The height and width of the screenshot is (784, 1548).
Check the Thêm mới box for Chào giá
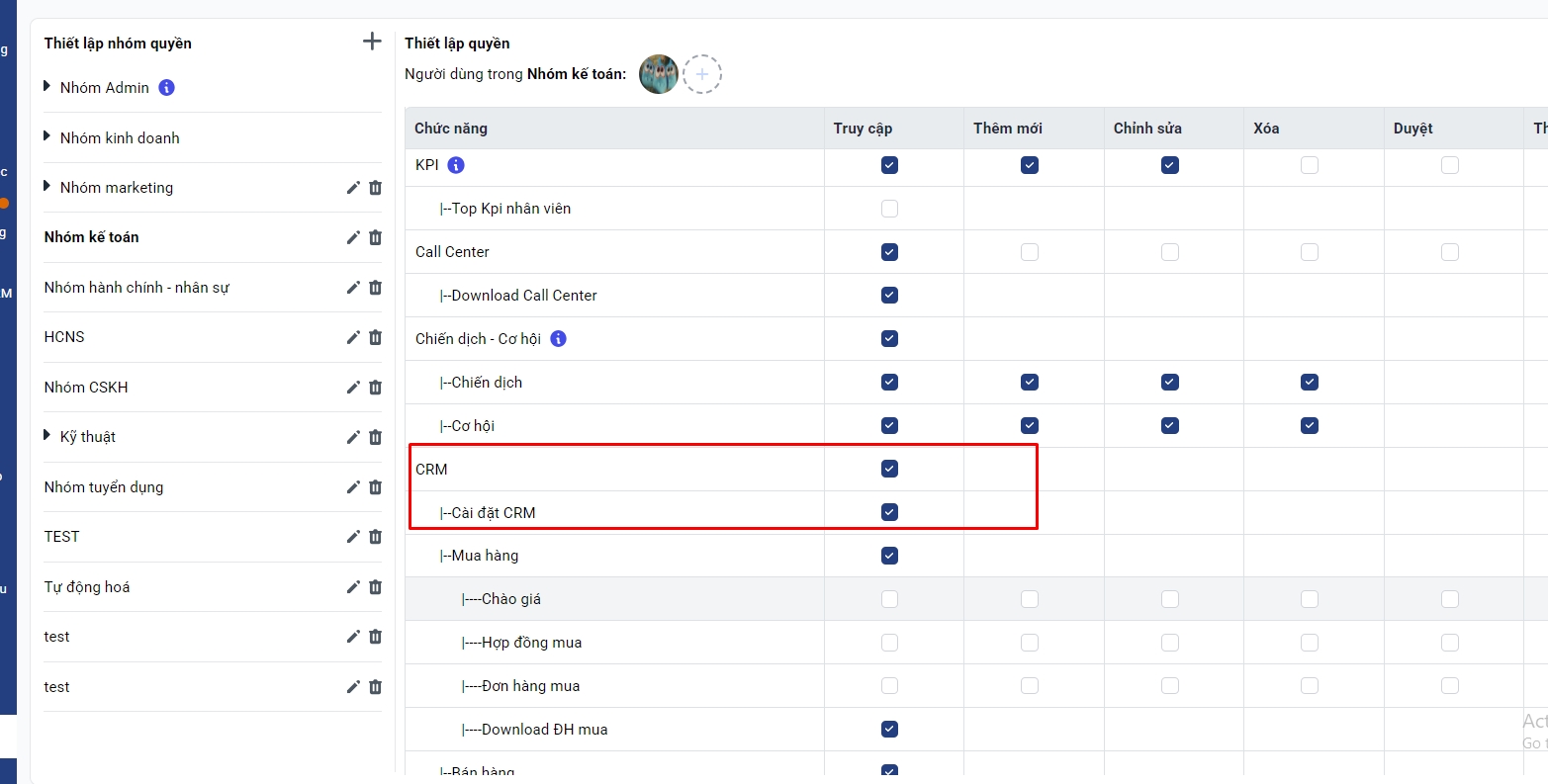pyautogui.click(x=1030, y=599)
